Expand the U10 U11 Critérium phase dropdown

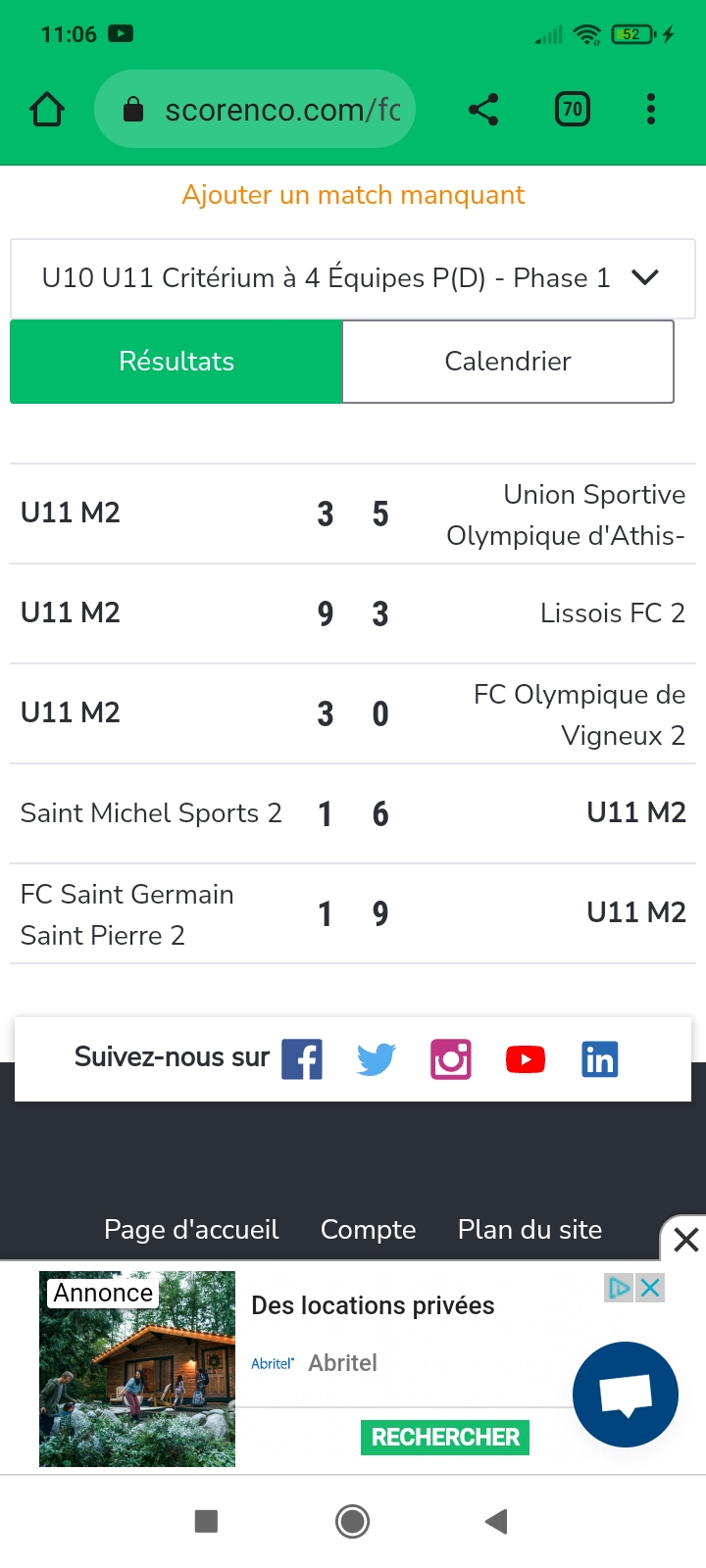click(x=353, y=278)
